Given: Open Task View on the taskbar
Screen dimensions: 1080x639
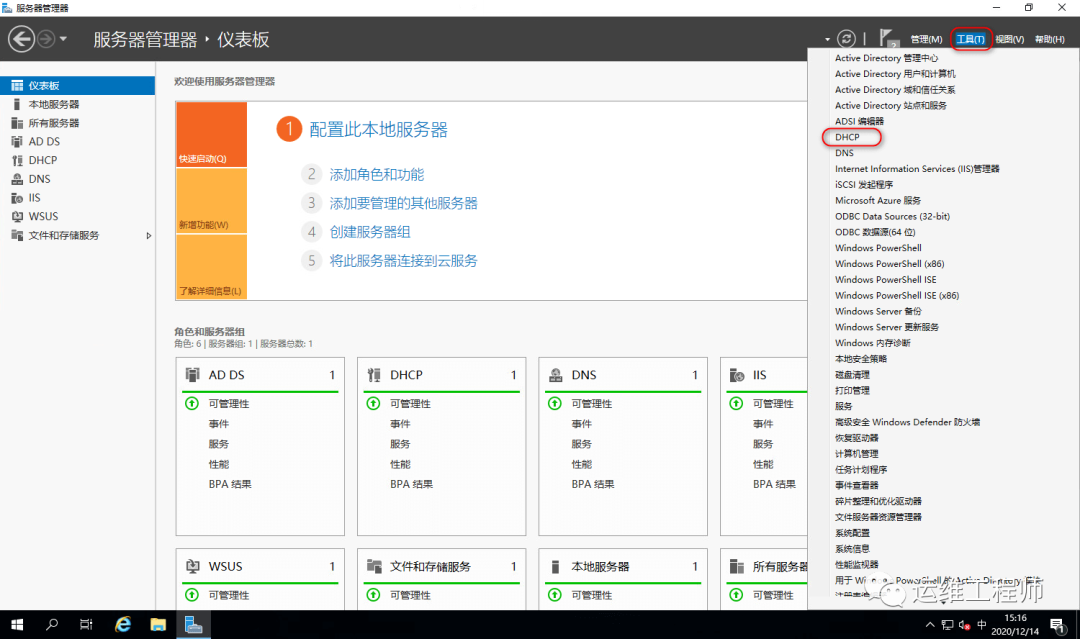Looking at the screenshot, I should tap(86, 625).
